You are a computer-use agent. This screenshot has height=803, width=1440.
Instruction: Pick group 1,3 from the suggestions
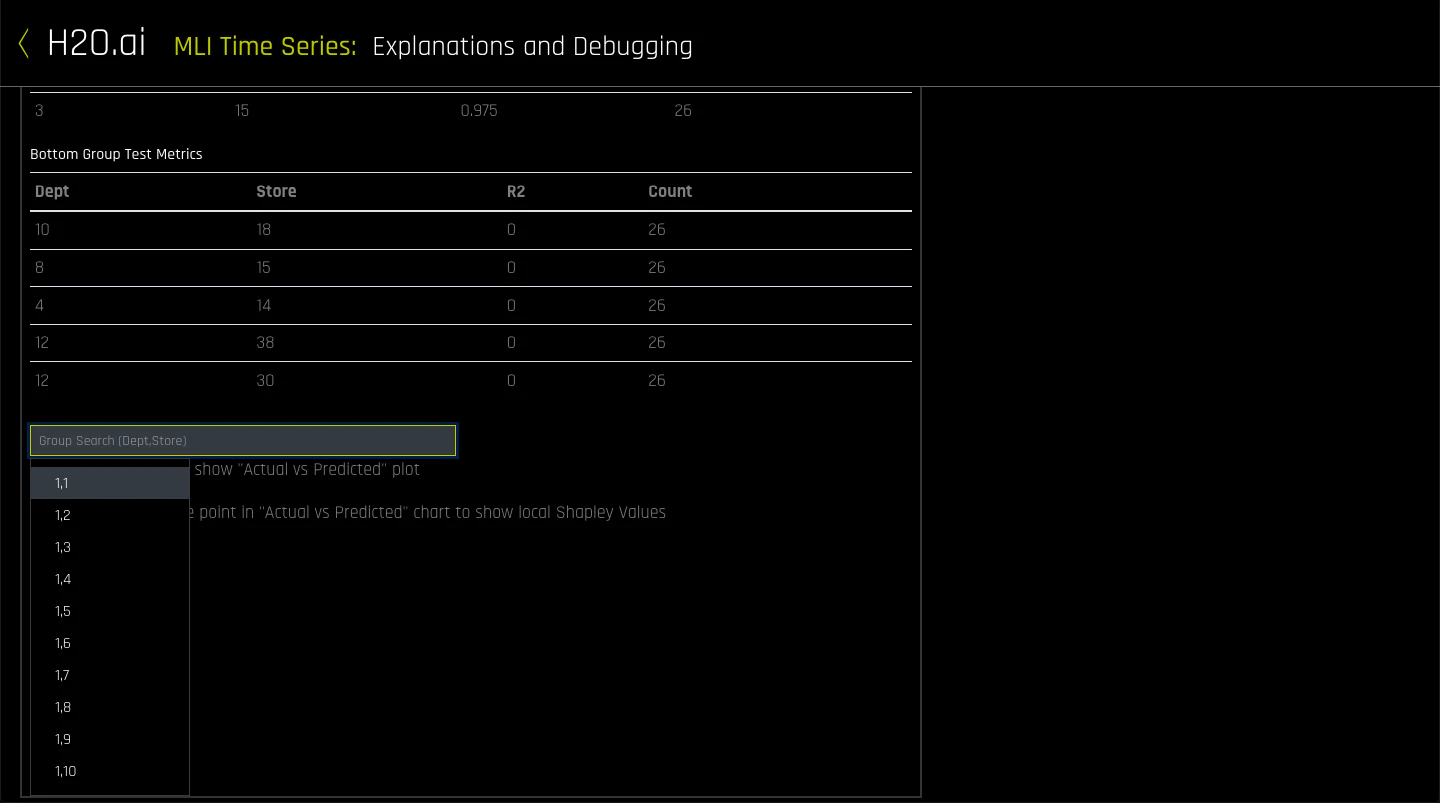(110, 547)
